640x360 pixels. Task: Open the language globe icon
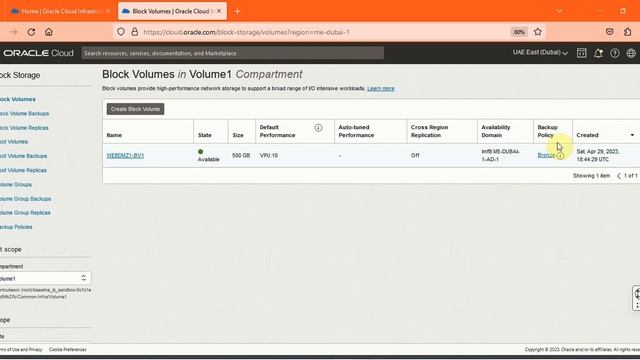click(x=631, y=53)
